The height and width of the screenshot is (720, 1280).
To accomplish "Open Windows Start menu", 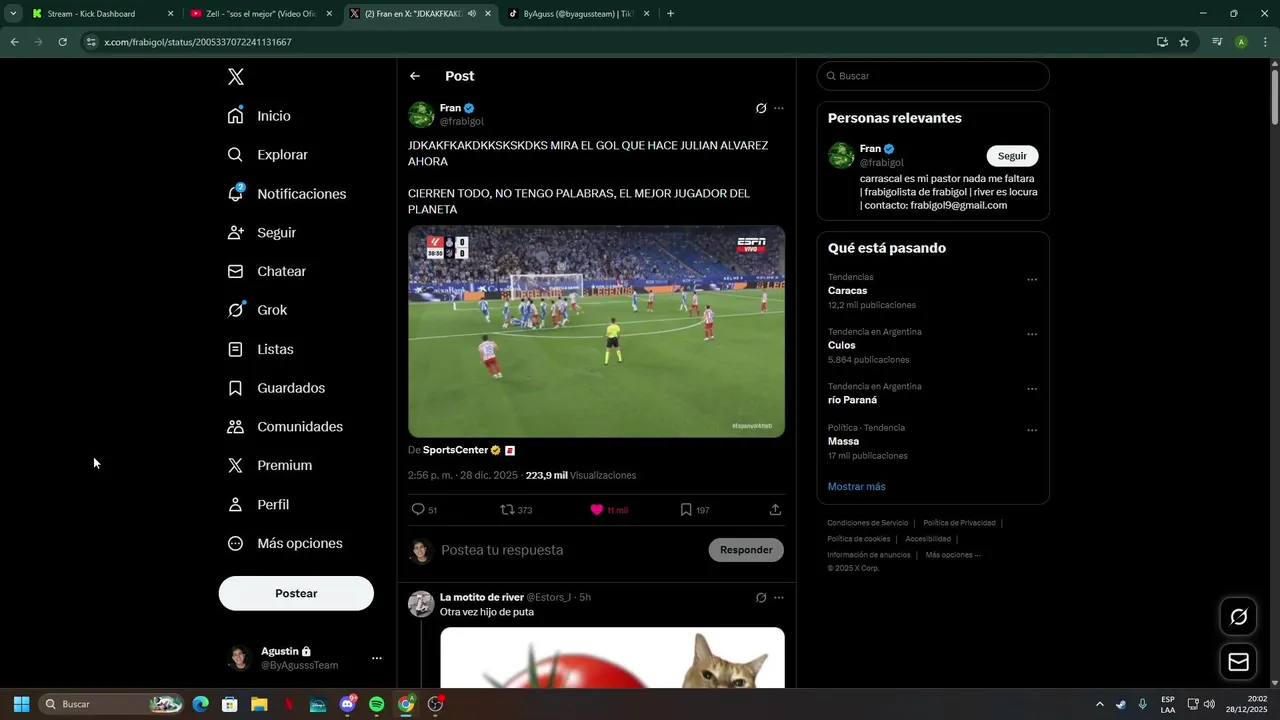I will click(x=21, y=704).
